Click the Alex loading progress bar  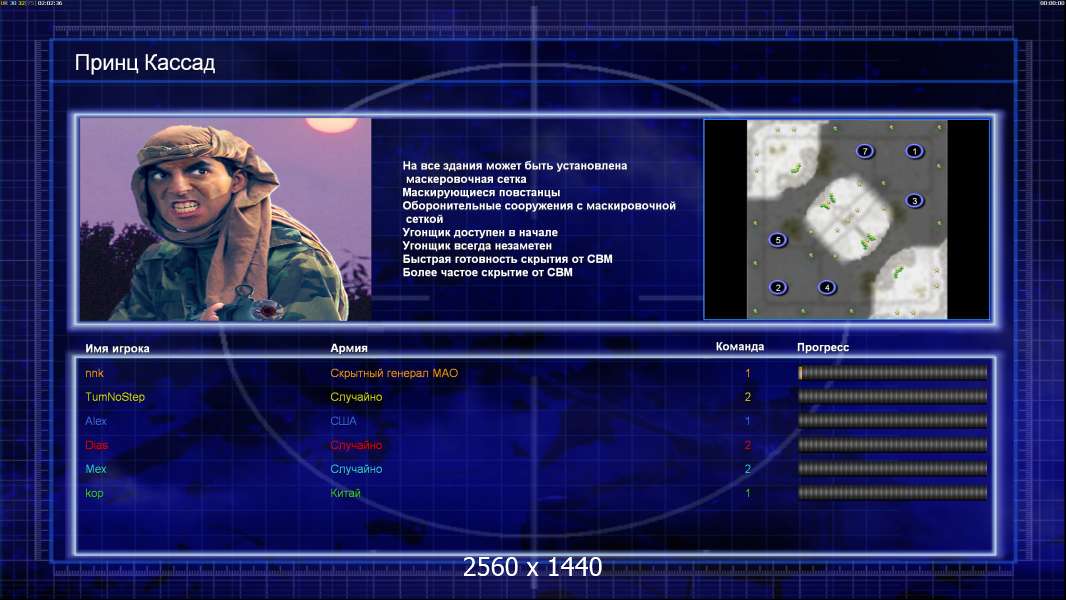(x=893, y=421)
